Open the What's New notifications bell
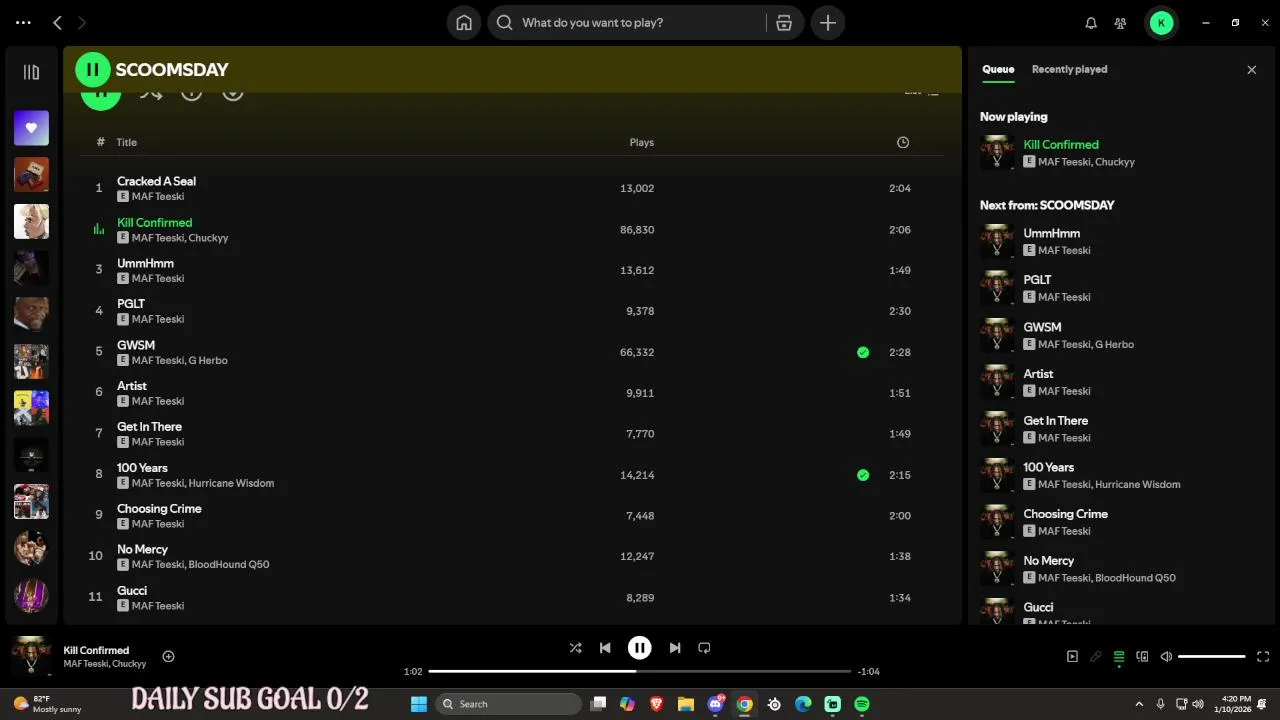 click(1091, 22)
